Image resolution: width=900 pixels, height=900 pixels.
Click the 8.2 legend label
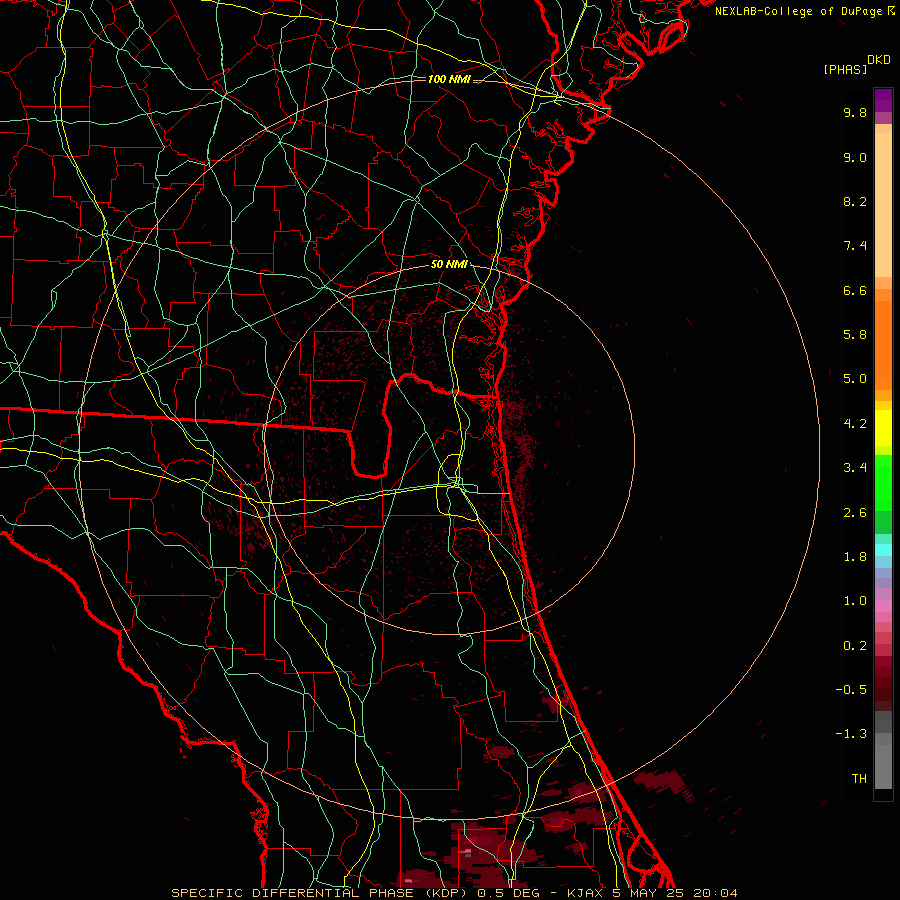(x=855, y=201)
